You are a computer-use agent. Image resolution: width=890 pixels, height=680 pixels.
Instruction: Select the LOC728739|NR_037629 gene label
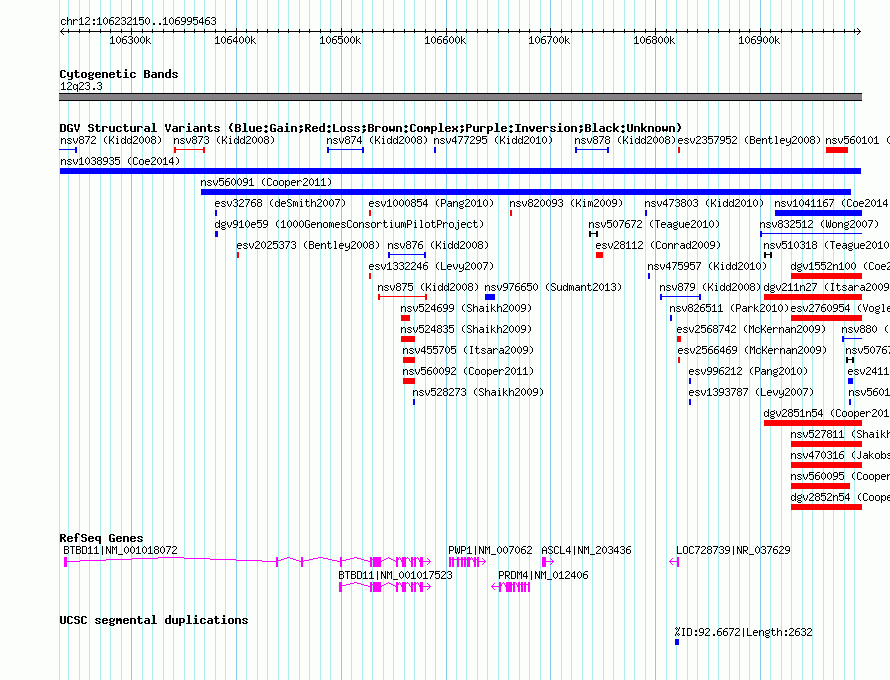tap(733, 550)
